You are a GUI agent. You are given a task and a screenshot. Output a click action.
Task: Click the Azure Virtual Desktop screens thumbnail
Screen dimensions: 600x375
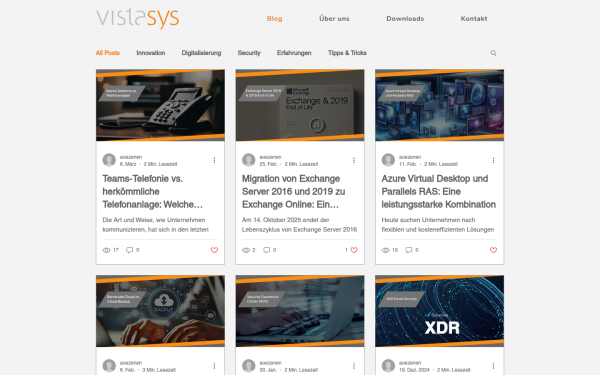tap(440, 105)
